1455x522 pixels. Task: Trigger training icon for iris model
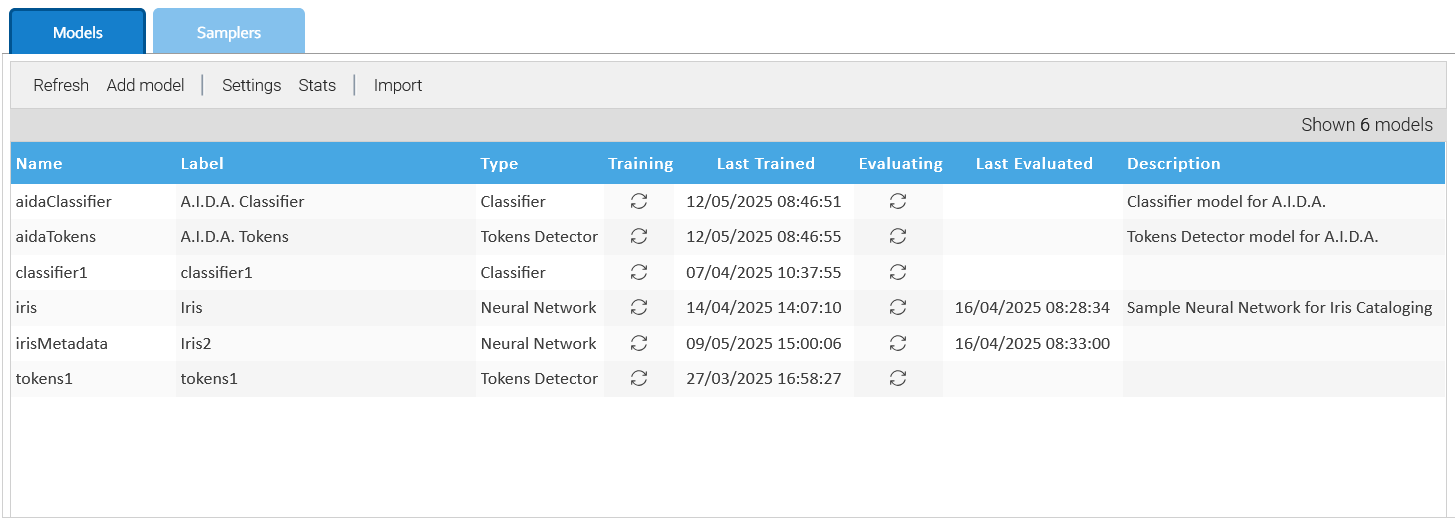[x=639, y=307]
